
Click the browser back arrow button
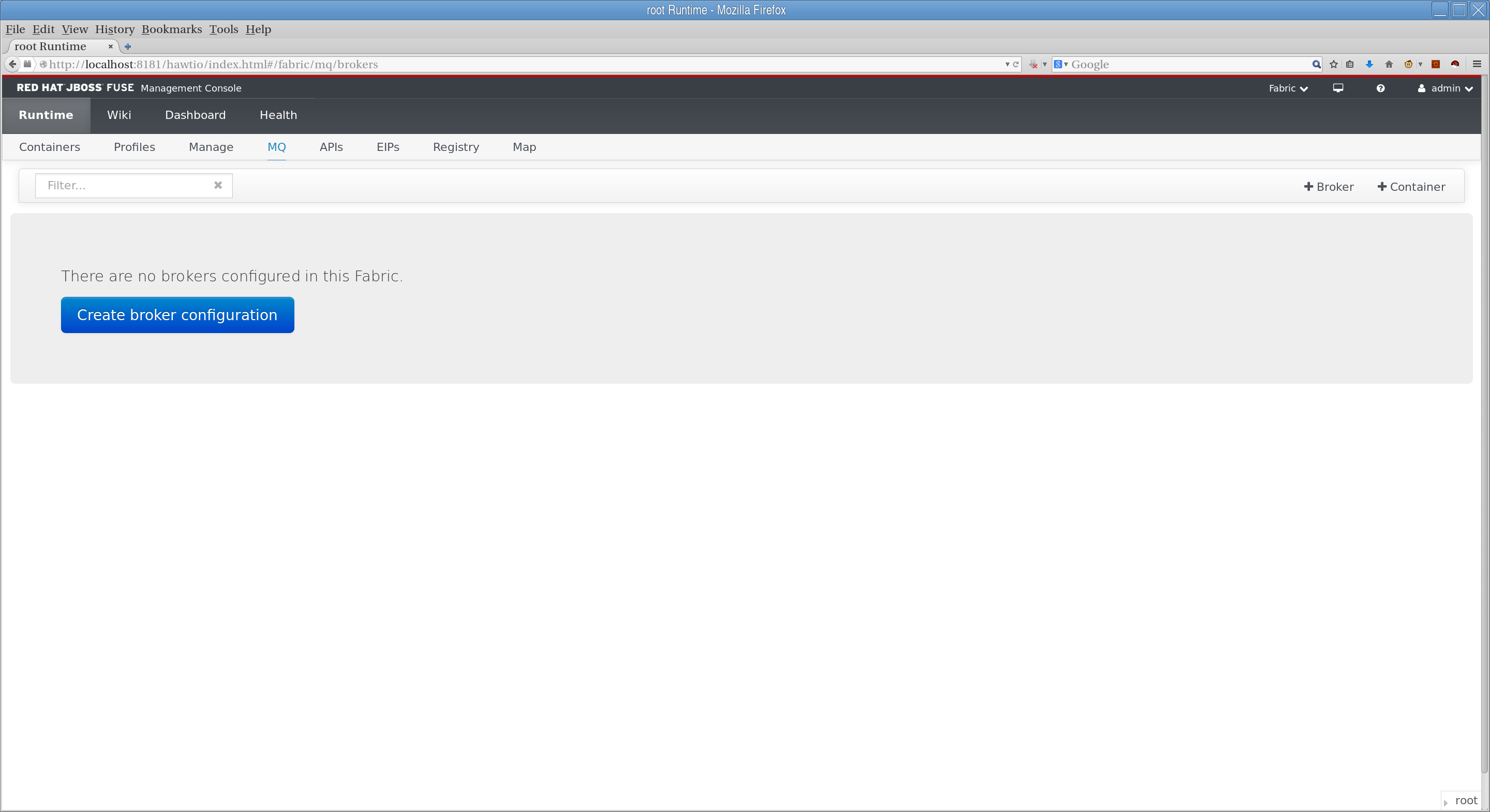coord(12,64)
